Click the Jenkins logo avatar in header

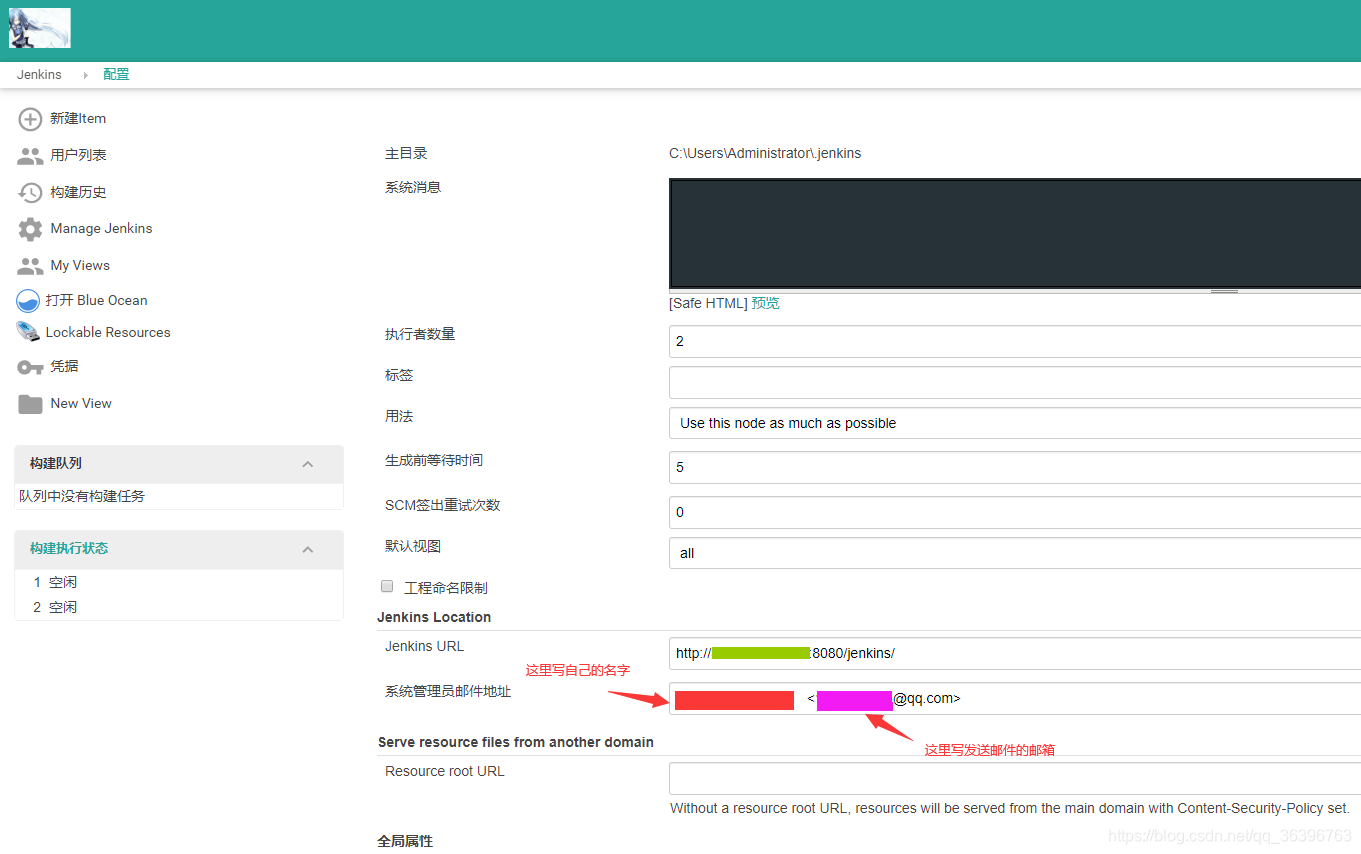40,28
